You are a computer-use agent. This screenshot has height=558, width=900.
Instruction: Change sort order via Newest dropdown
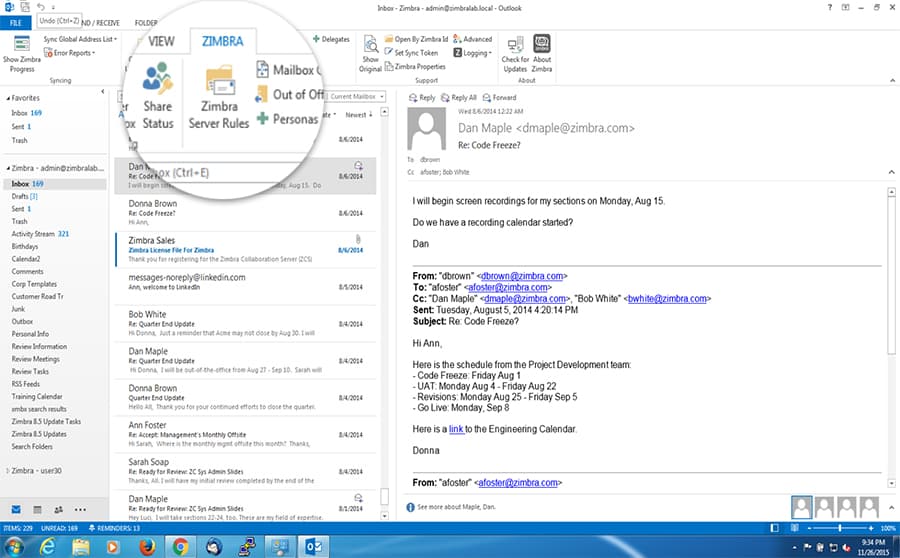tap(359, 115)
